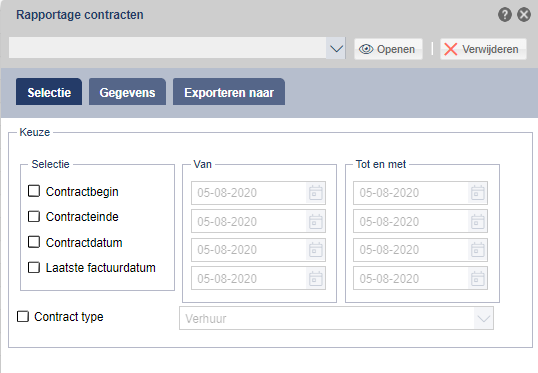Open calendar for Contractdatum Van date
This screenshot has height=373, width=538.
click(x=315, y=250)
